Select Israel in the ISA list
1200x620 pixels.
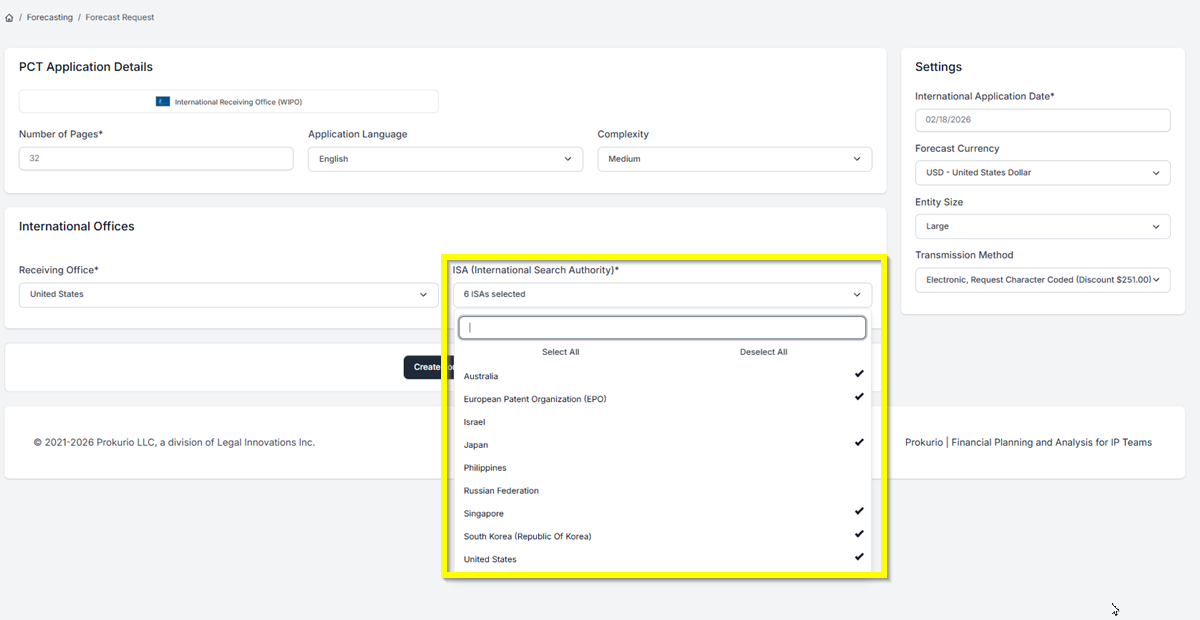[x=475, y=422]
